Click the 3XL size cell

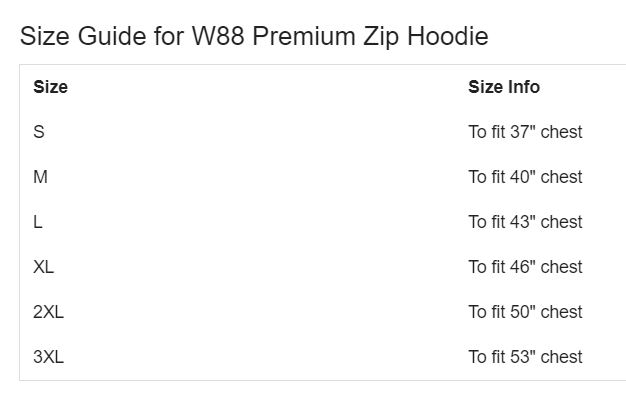pos(48,357)
